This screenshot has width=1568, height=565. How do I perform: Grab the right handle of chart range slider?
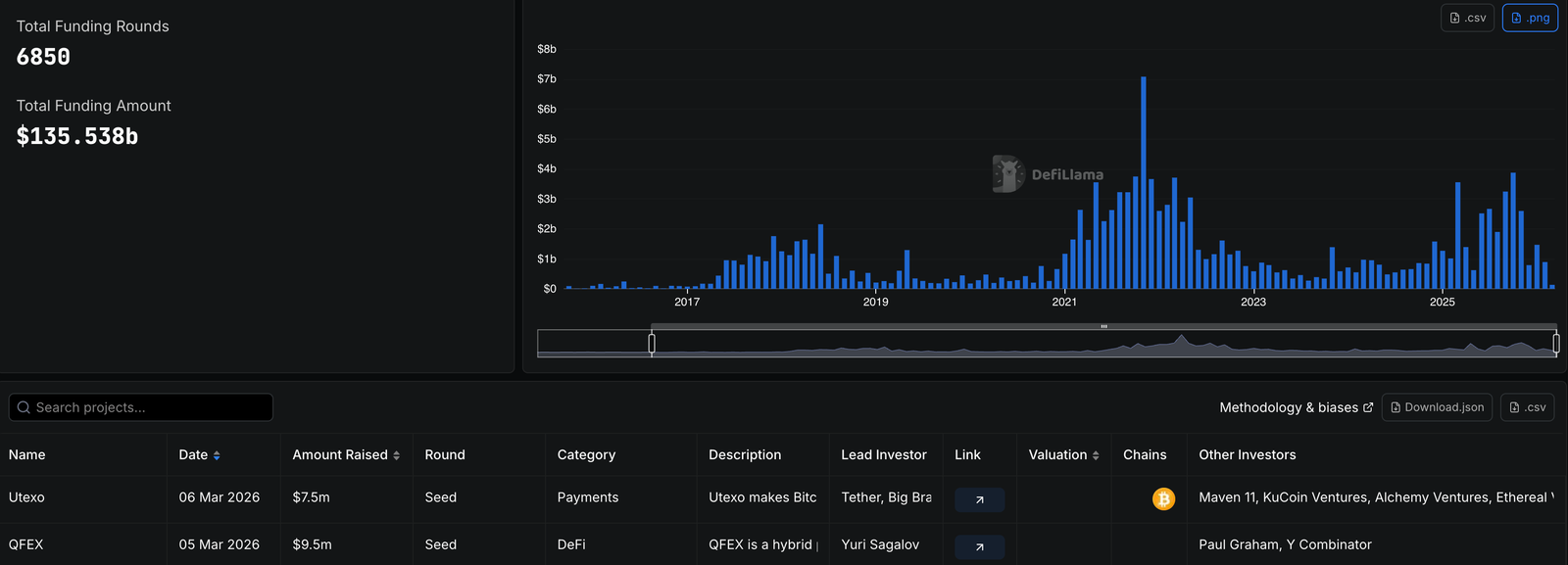[1555, 343]
